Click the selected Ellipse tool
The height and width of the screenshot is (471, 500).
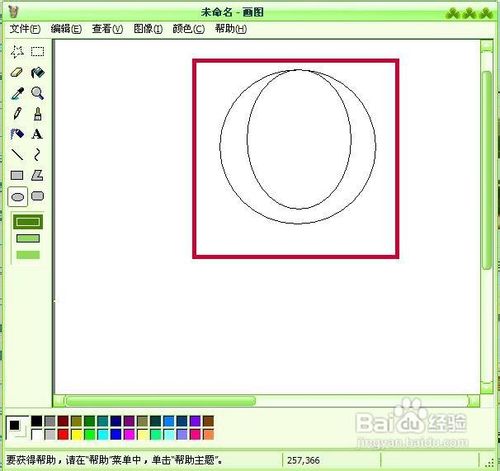(x=18, y=197)
